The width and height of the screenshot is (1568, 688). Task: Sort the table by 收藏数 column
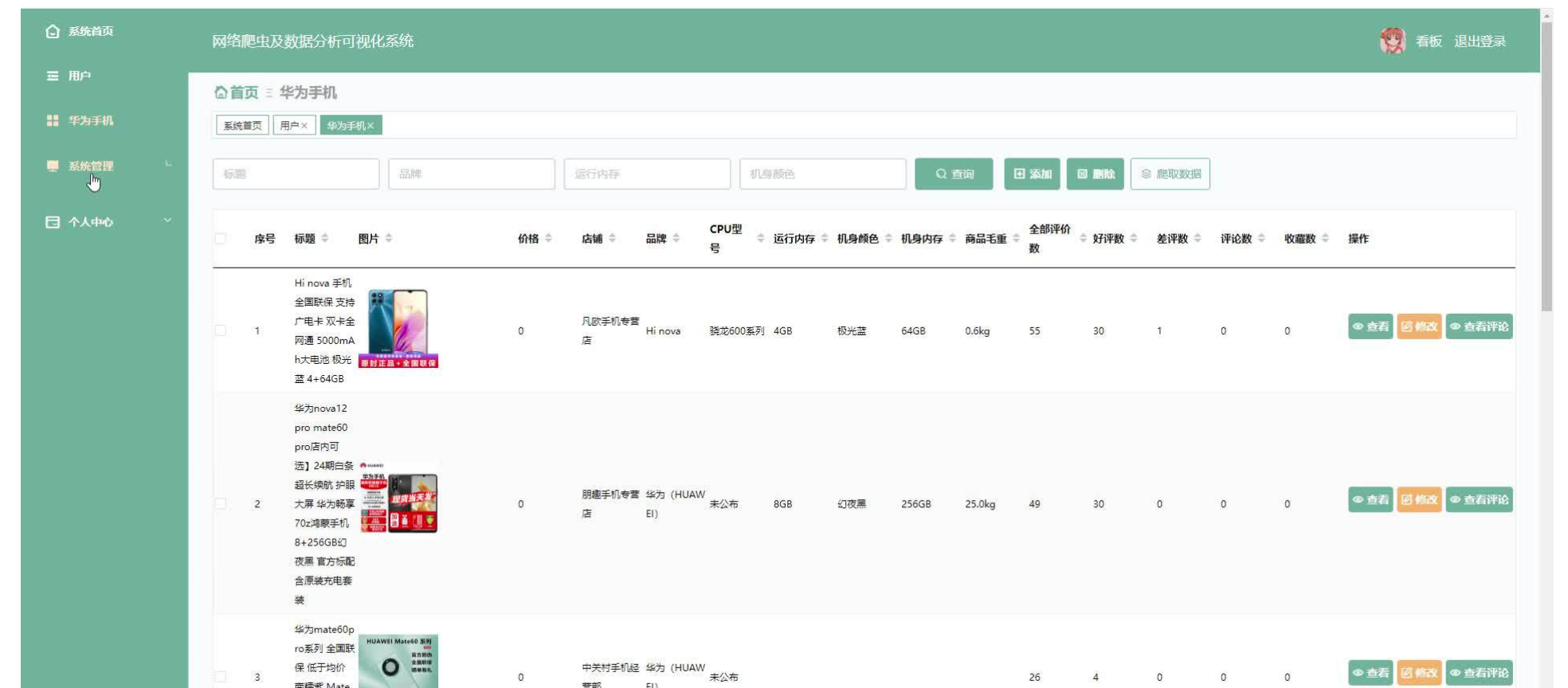click(1325, 238)
